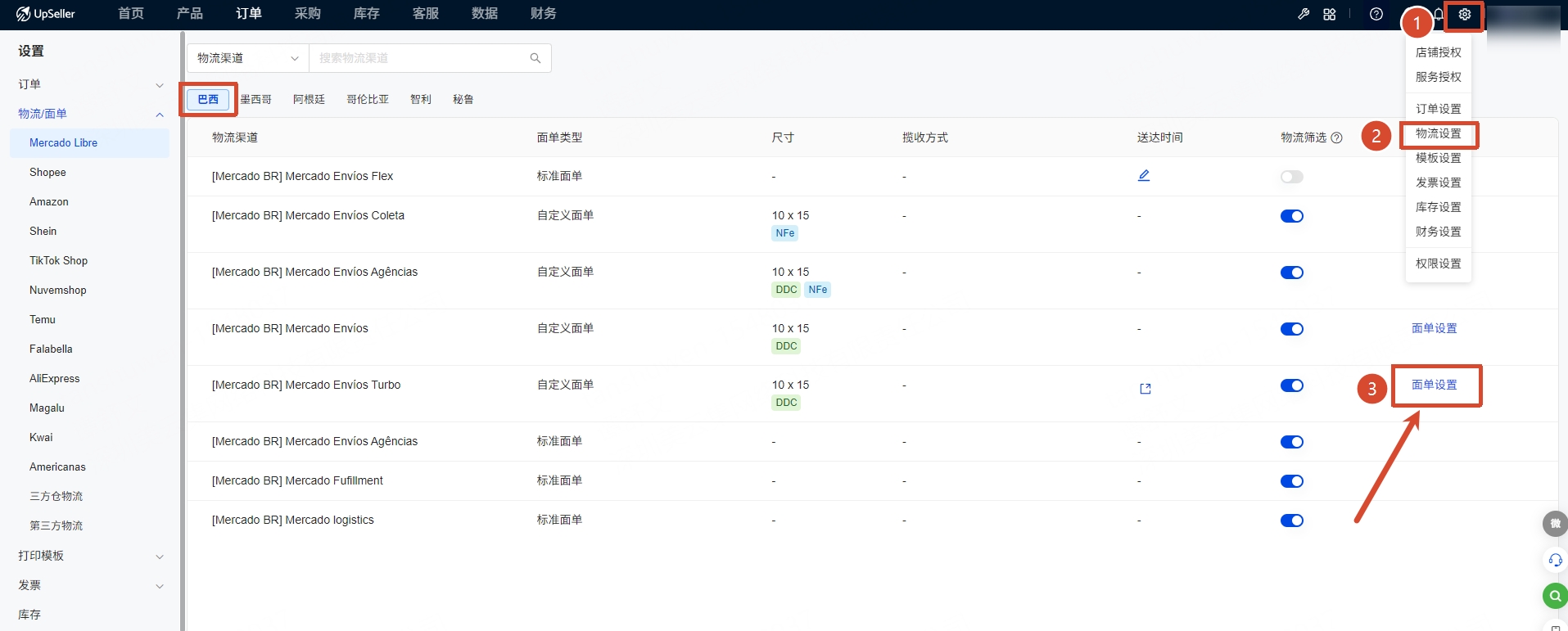
Task: Choose 财务设置 from settings dropdown menu
Action: (1439, 232)
